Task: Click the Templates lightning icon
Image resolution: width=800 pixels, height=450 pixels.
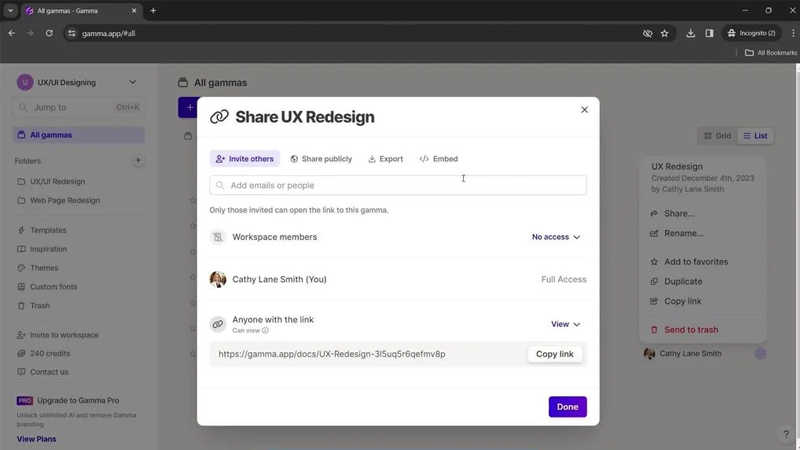Action: [x=21, y=230]
